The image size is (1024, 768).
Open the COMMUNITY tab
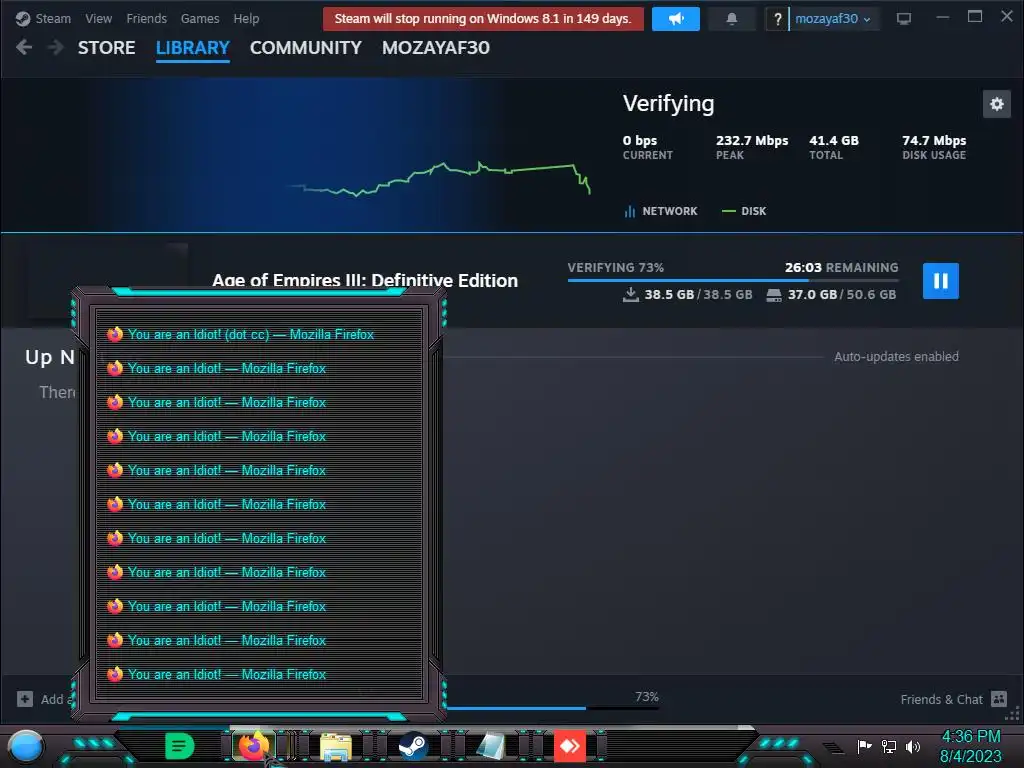[306, 48]
